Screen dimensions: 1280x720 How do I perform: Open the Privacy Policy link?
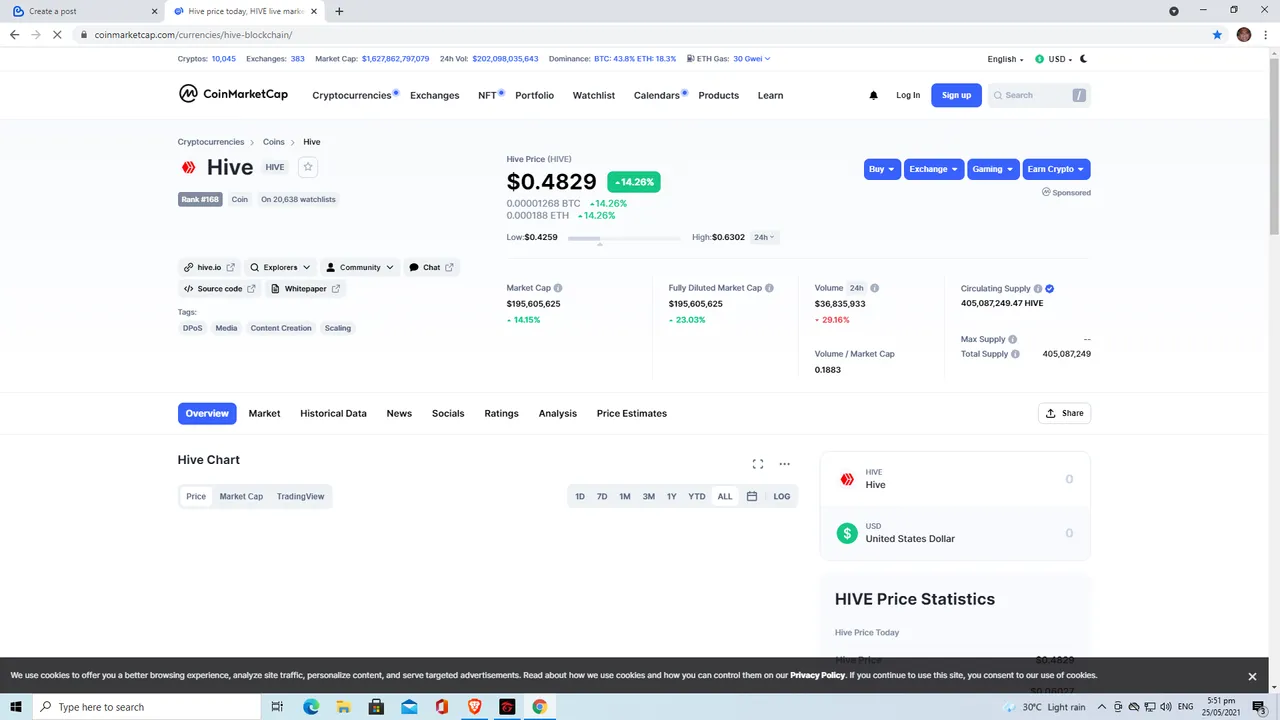coord(818,676)
